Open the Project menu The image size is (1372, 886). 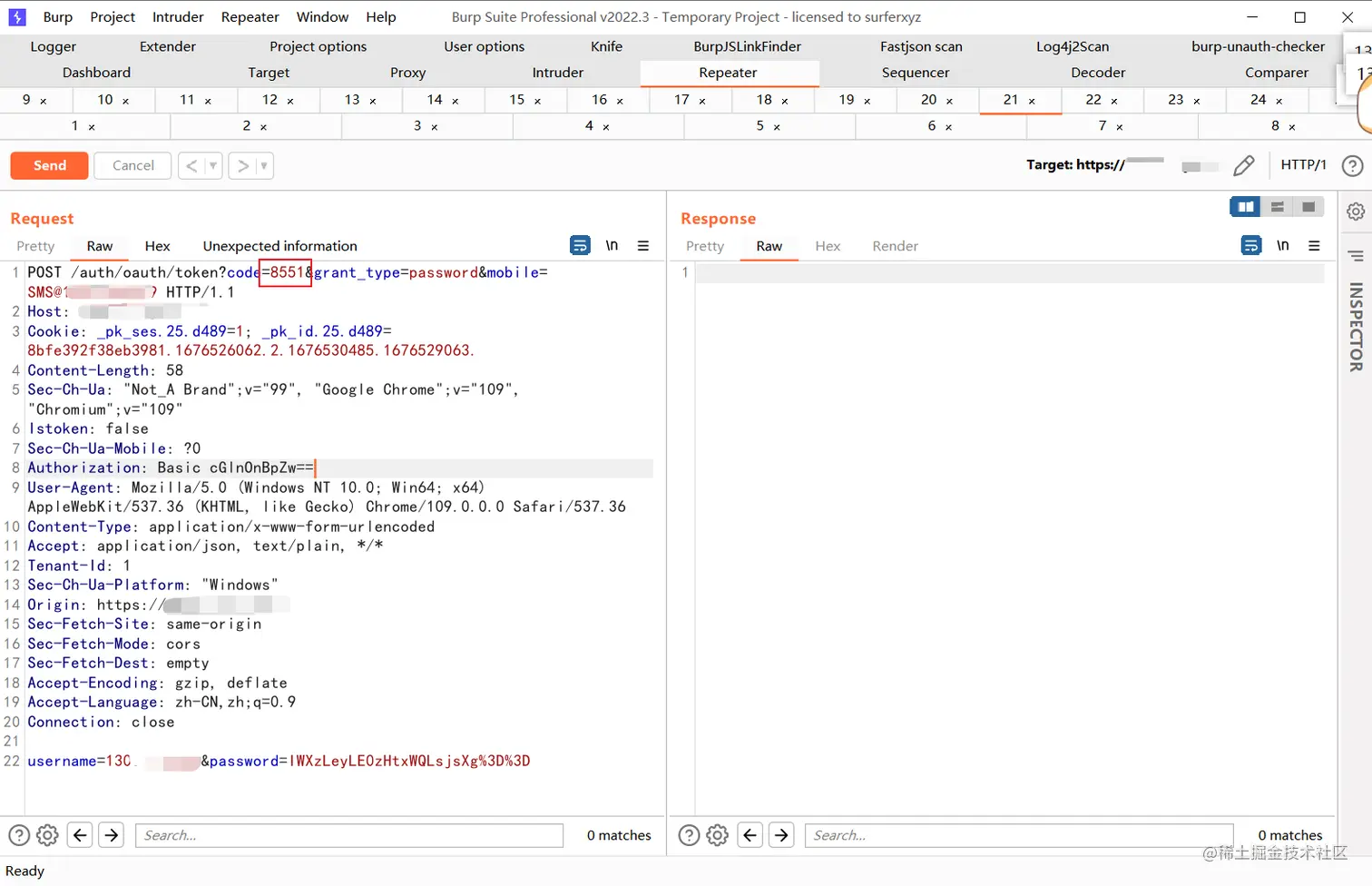[113, 16]
